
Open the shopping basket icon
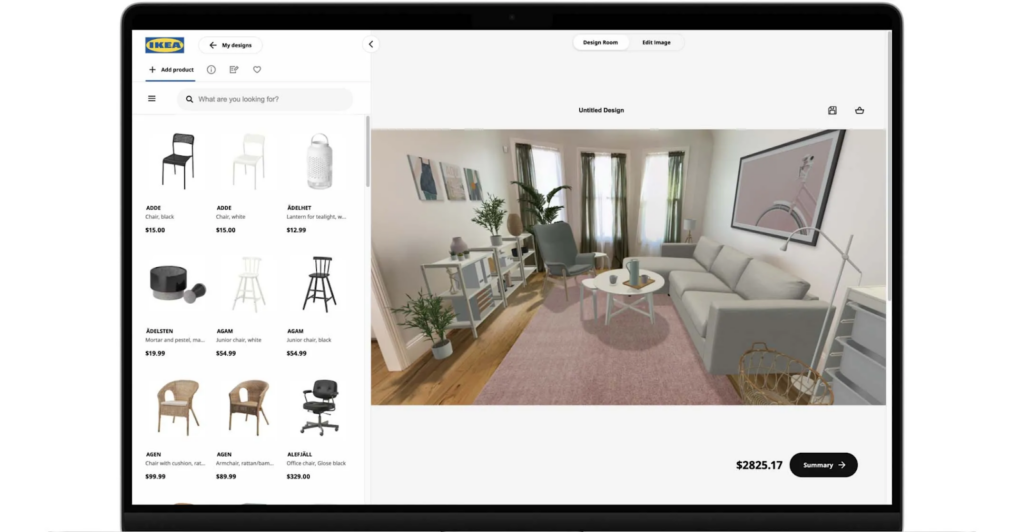point(859,110)
